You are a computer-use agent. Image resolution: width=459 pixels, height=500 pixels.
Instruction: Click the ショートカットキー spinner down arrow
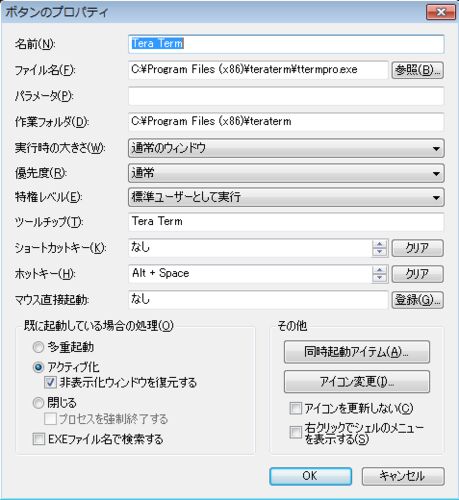(x=379, y=252)
